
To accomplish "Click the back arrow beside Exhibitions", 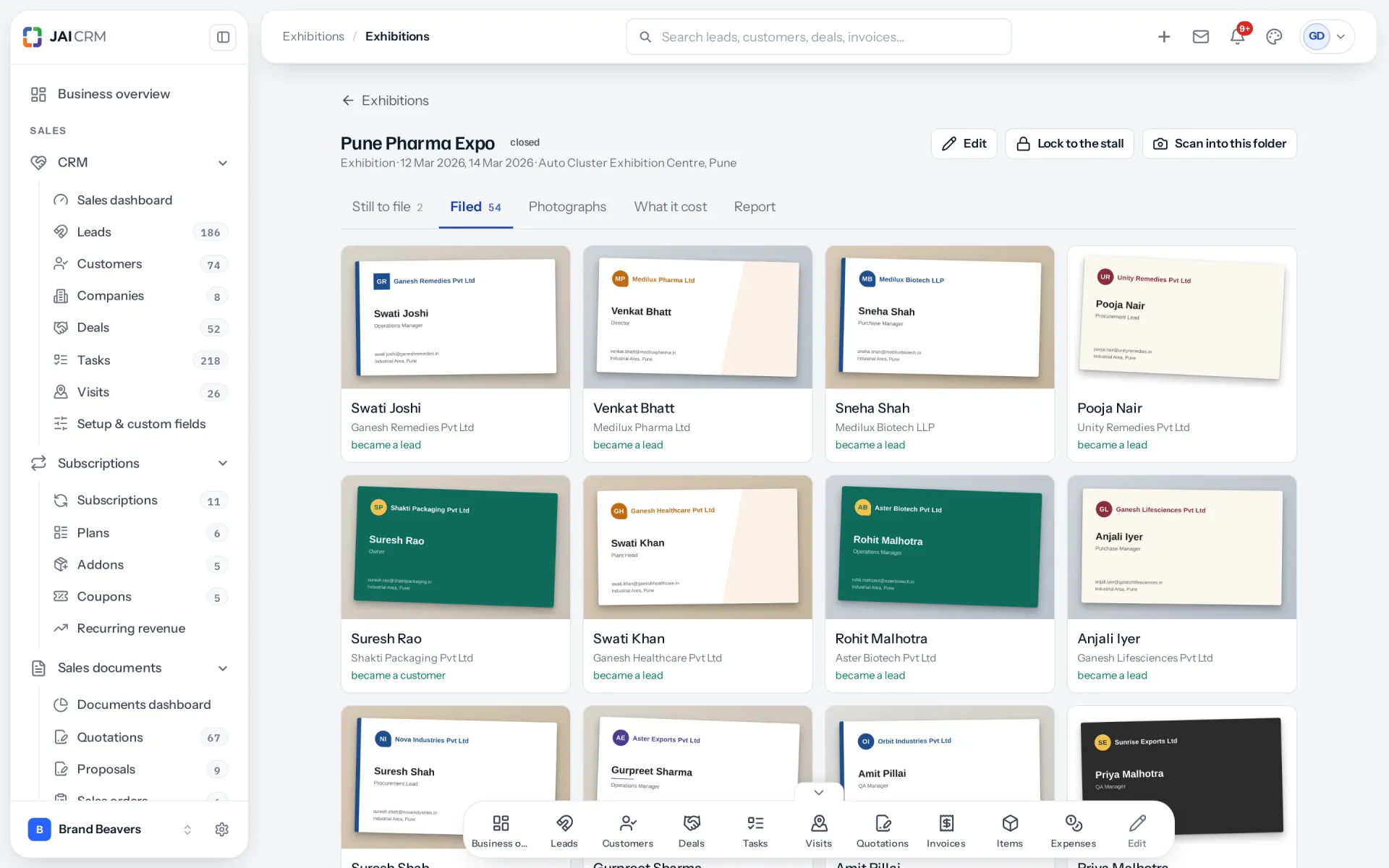I will pos(348,101).
